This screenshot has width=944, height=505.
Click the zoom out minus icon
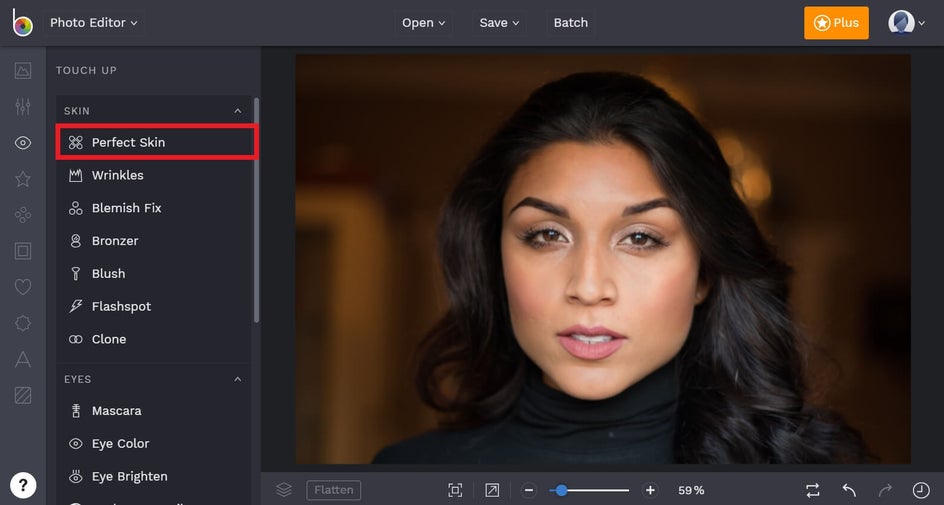pyautogui.click(x=529, y=490)
